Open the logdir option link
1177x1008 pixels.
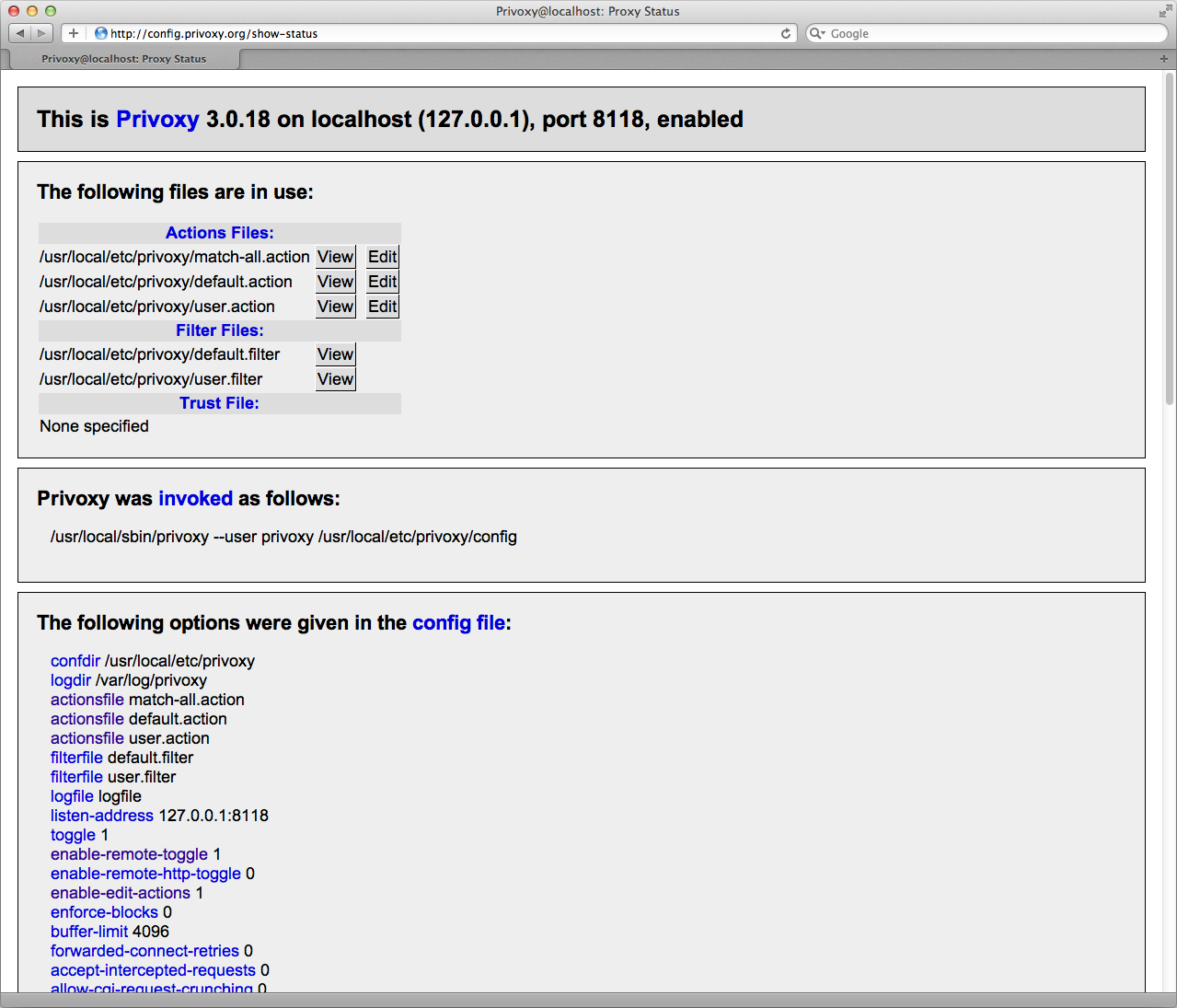(71, 680)
